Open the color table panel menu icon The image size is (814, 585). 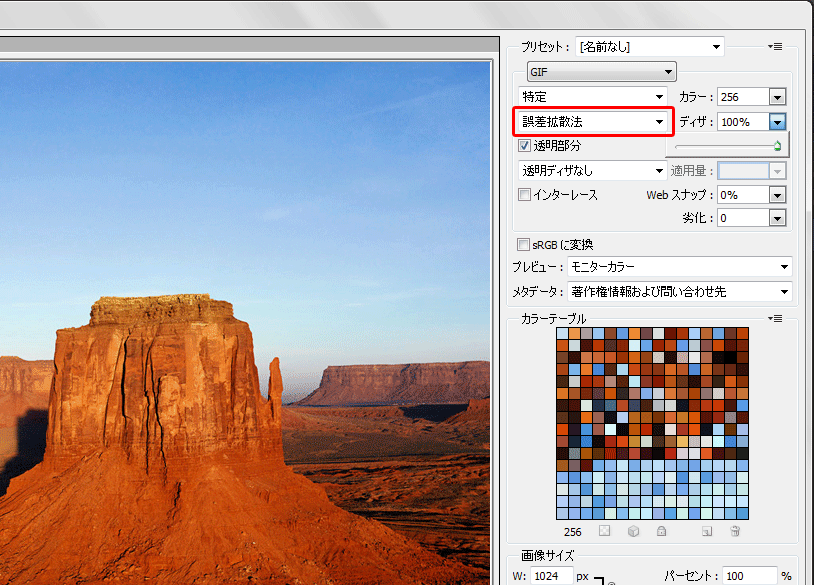[775, 318]
